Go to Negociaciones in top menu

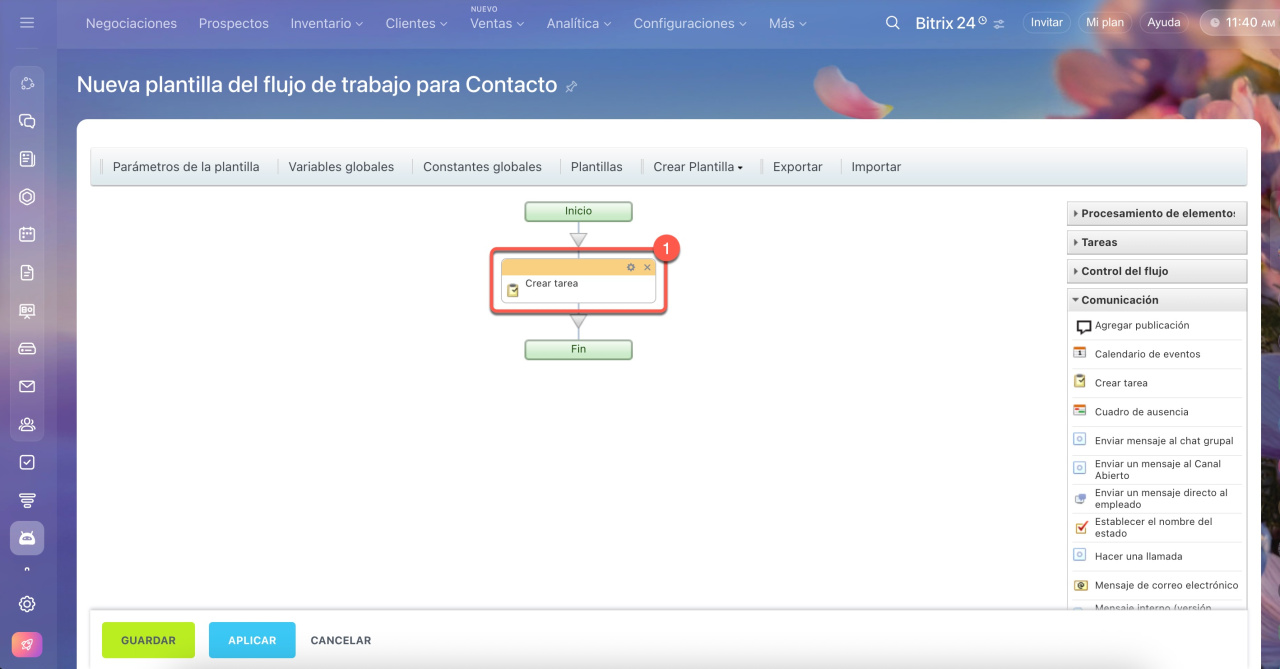coord(131,23)
